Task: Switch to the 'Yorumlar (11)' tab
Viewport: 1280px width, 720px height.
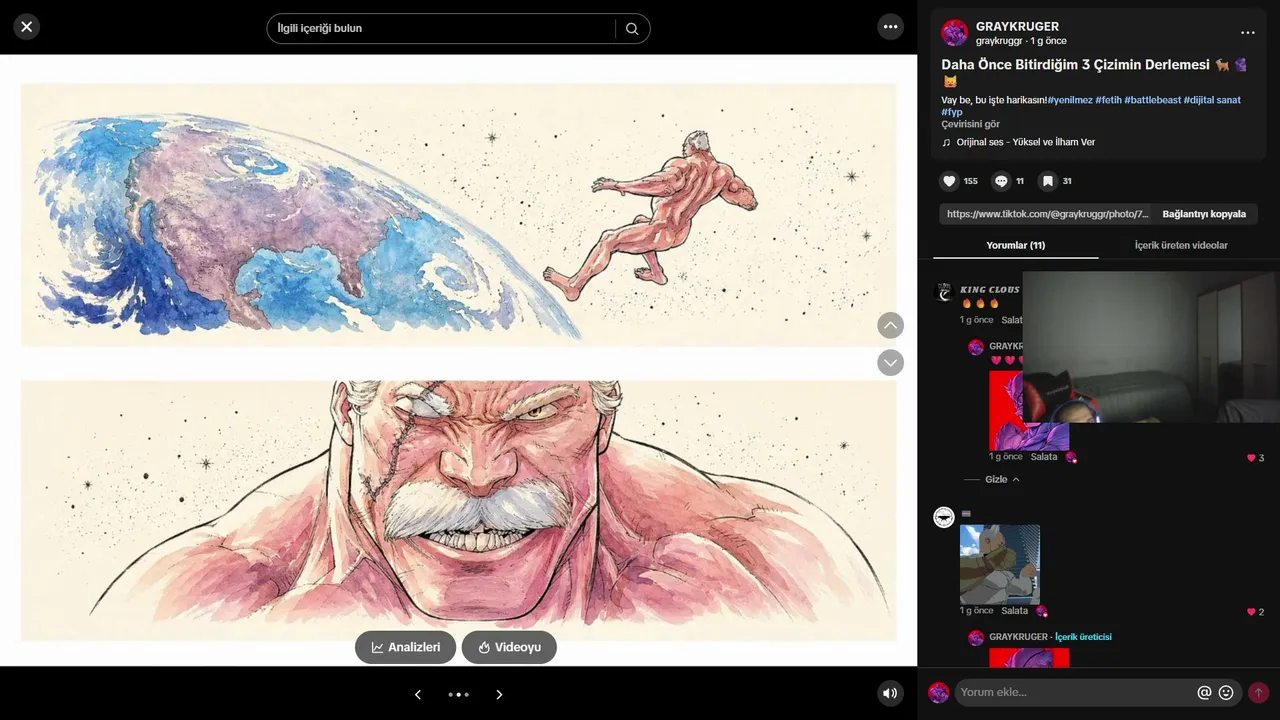Action: click(1015, 245)
